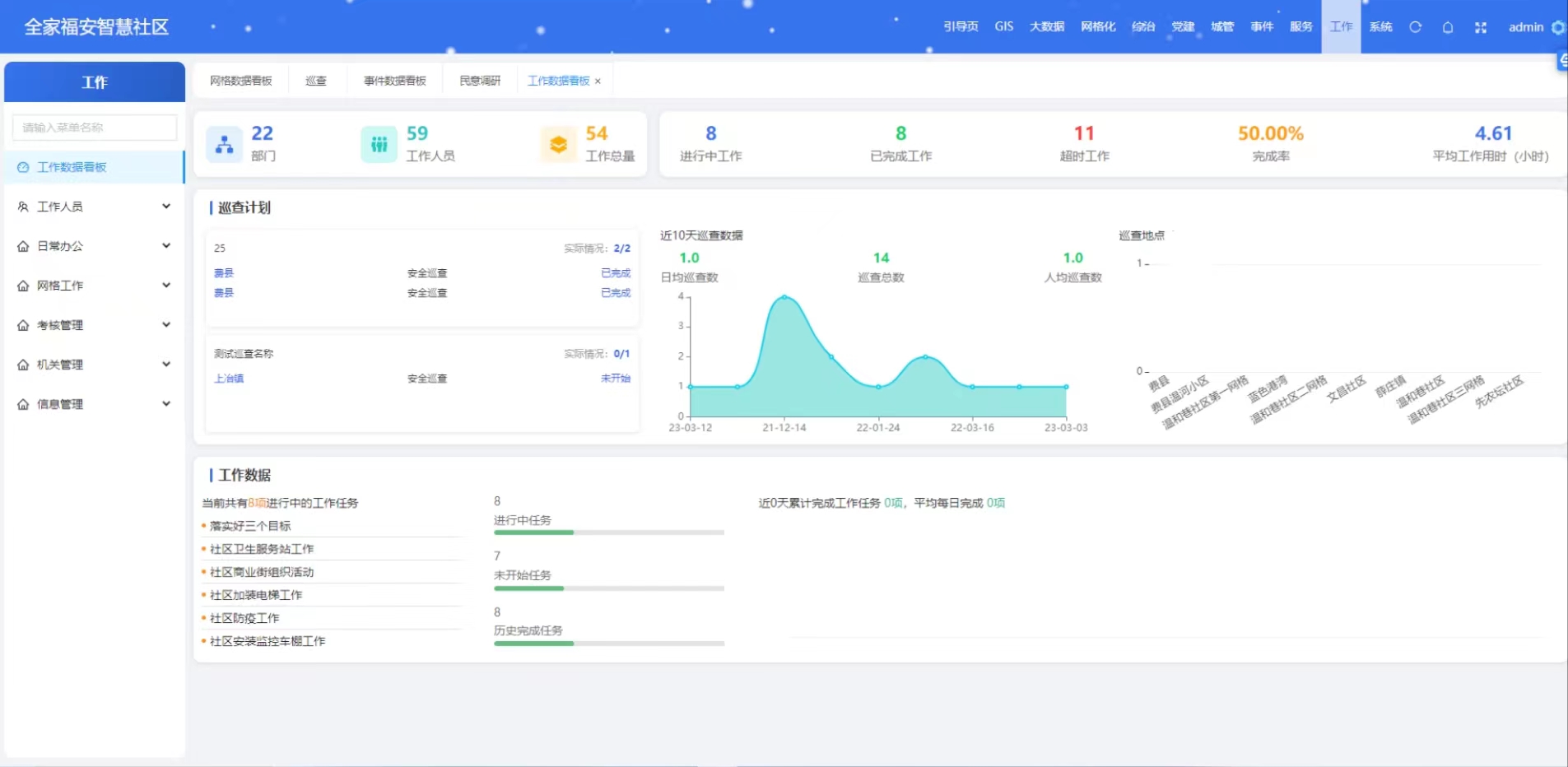Close the 工作数据看板 tab
The width and height of the screenshot is (1568, 767).
click(x=598, y=81)
